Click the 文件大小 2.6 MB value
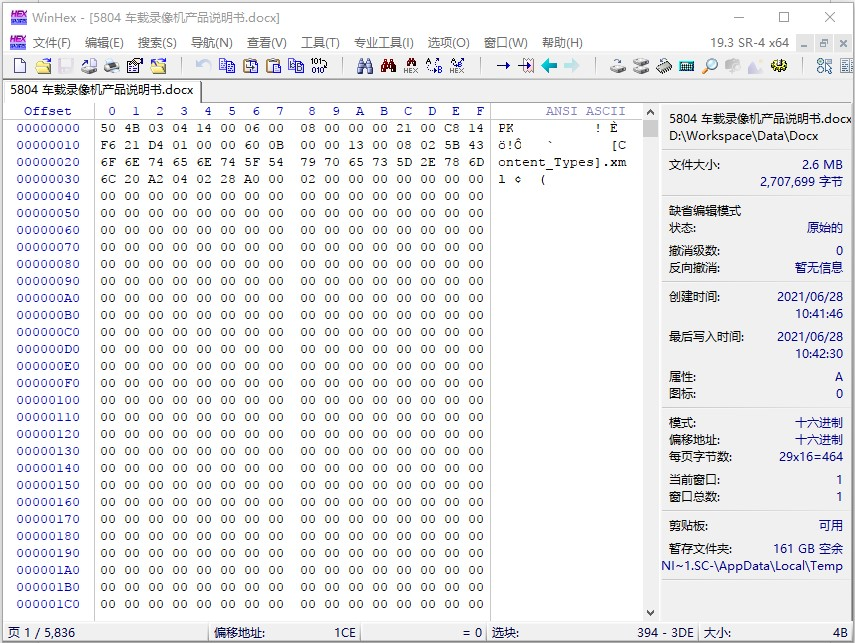The height and width of the screenshot is (643, 855). point(822,165)
